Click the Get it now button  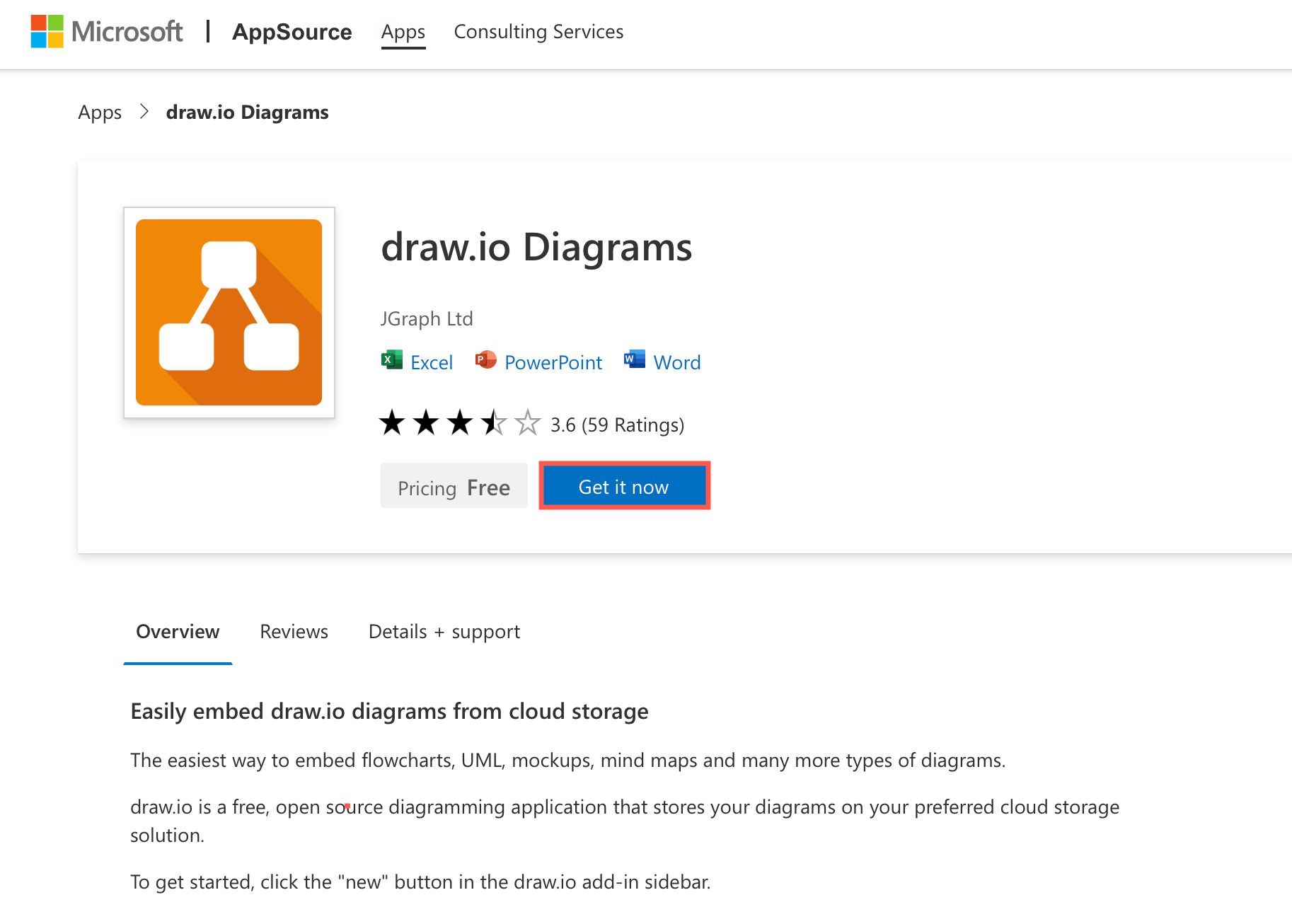(x=623, y=486)
